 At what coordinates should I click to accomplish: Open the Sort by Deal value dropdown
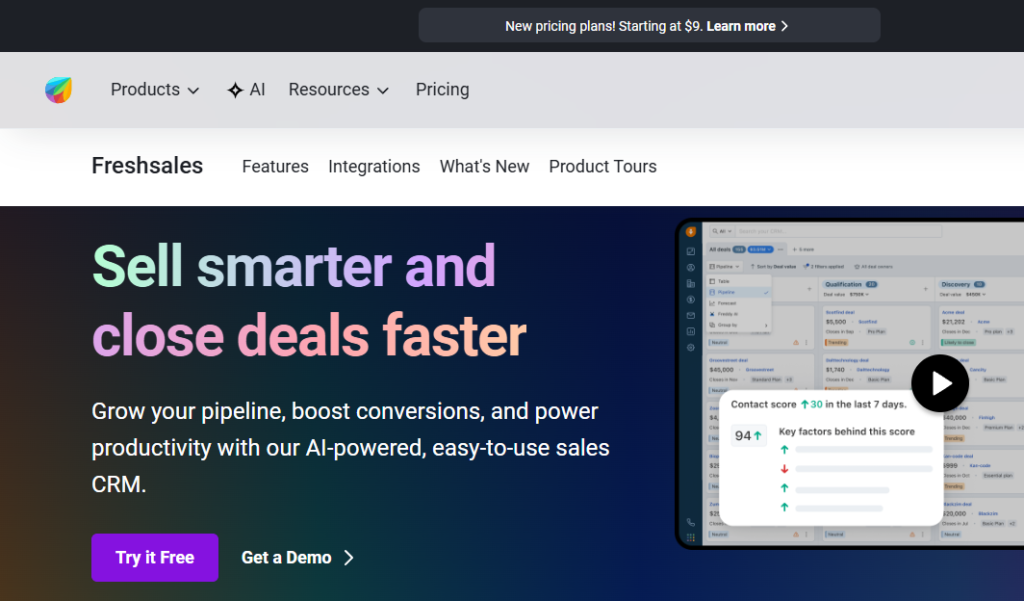click(773, 266)
